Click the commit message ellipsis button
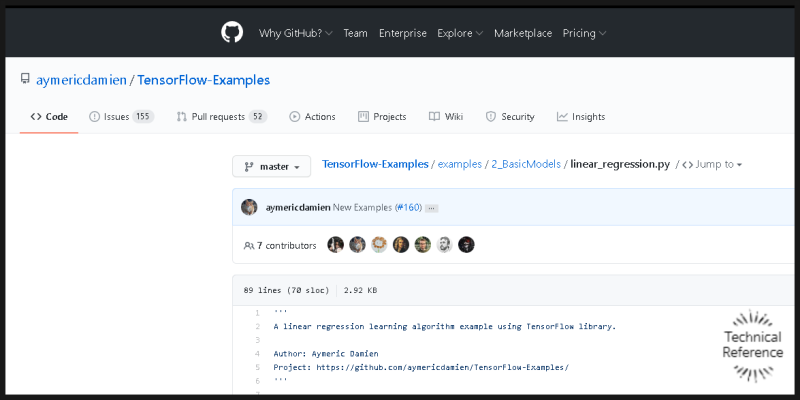Screen dimensions: 800x400 [x=432, y=208]
